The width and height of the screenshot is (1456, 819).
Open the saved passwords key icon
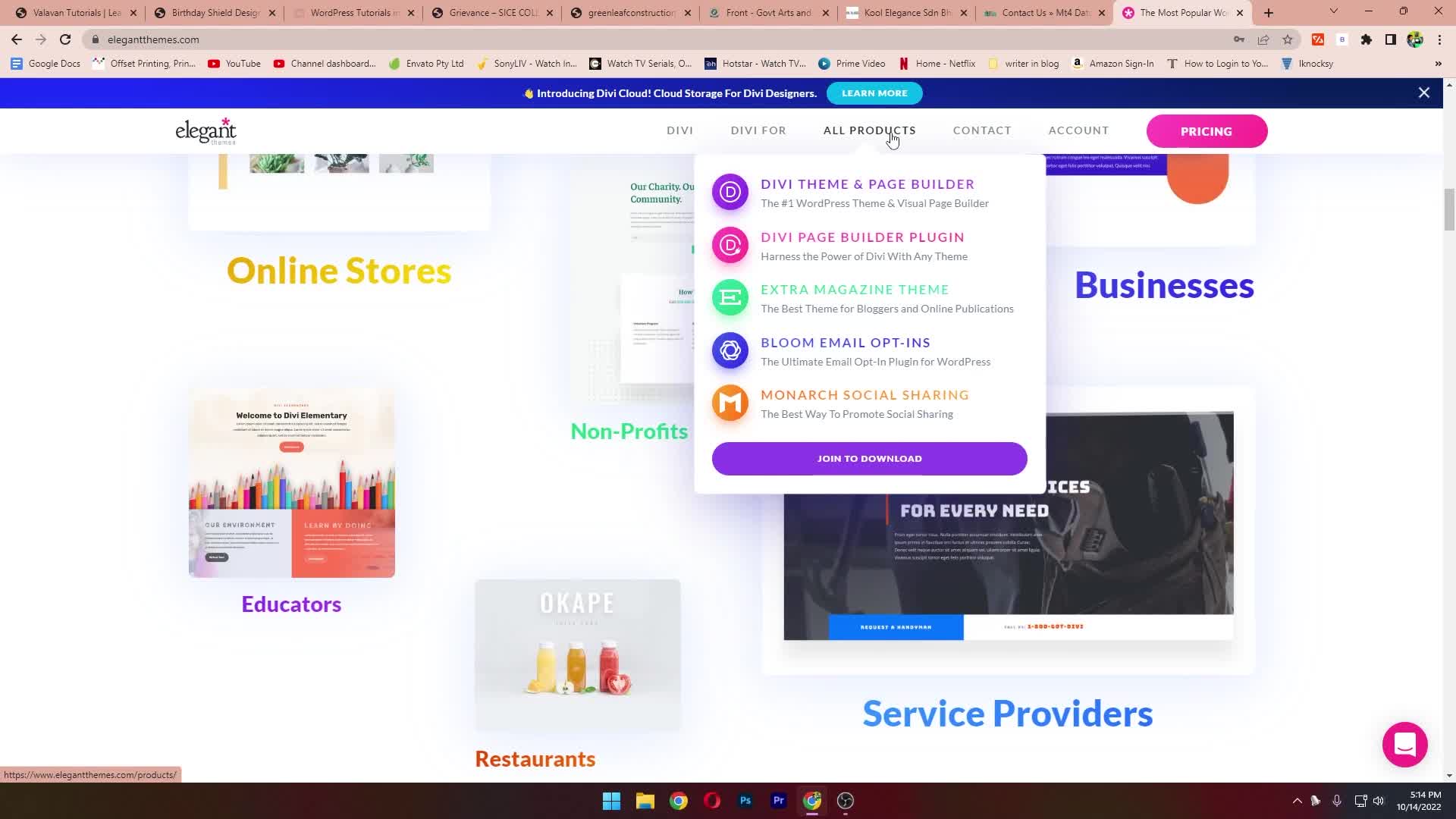point(1238,39)
